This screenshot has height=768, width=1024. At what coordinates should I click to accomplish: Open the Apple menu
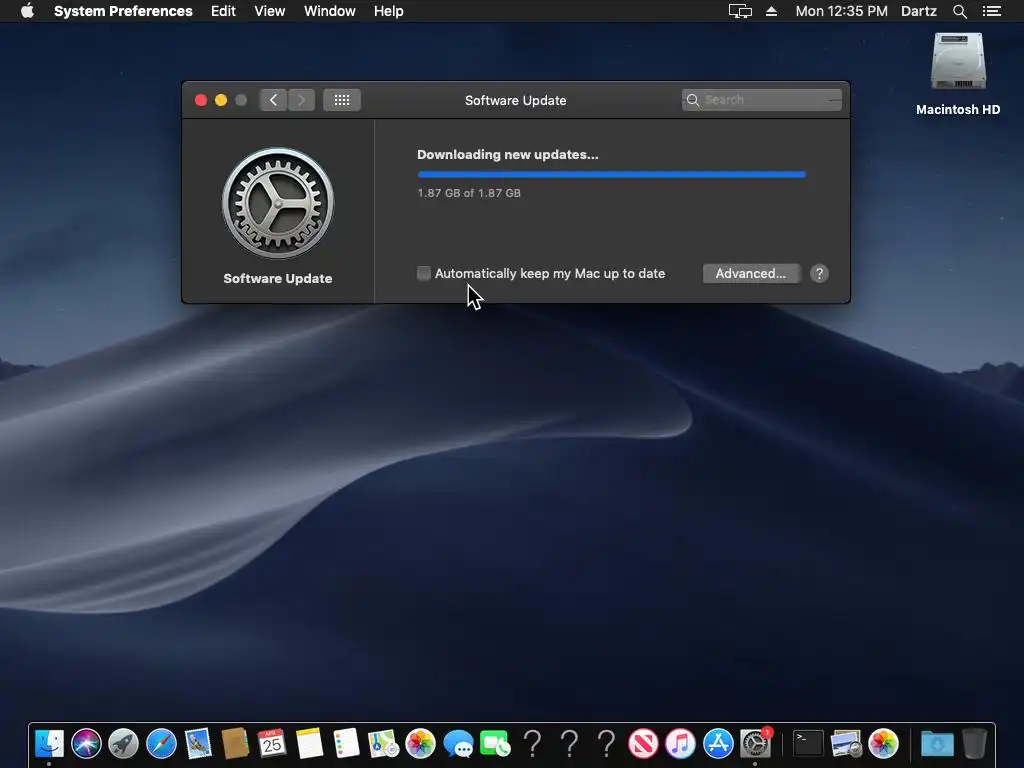(27, 11)
